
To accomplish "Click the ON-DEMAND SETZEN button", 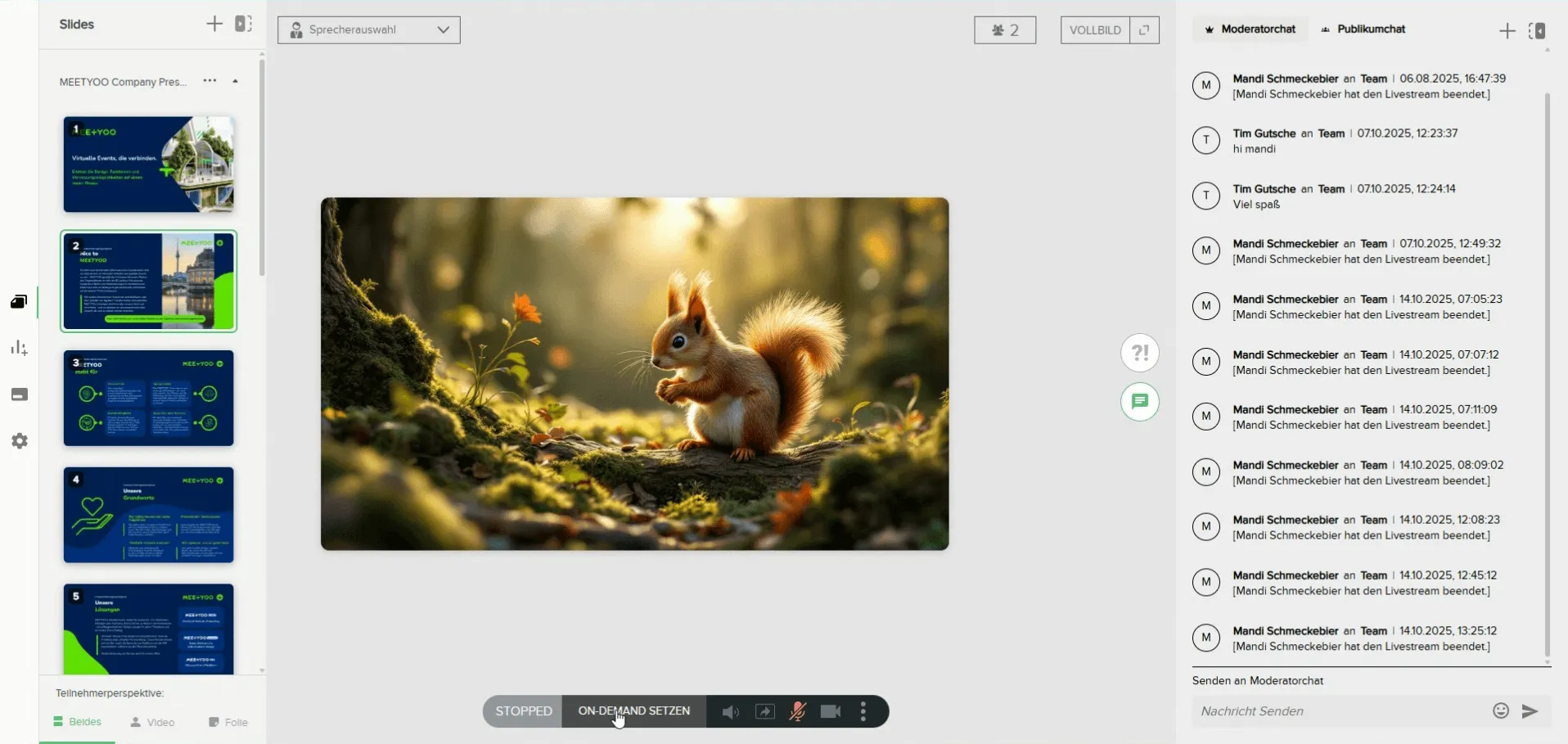I will coord(633,710).
